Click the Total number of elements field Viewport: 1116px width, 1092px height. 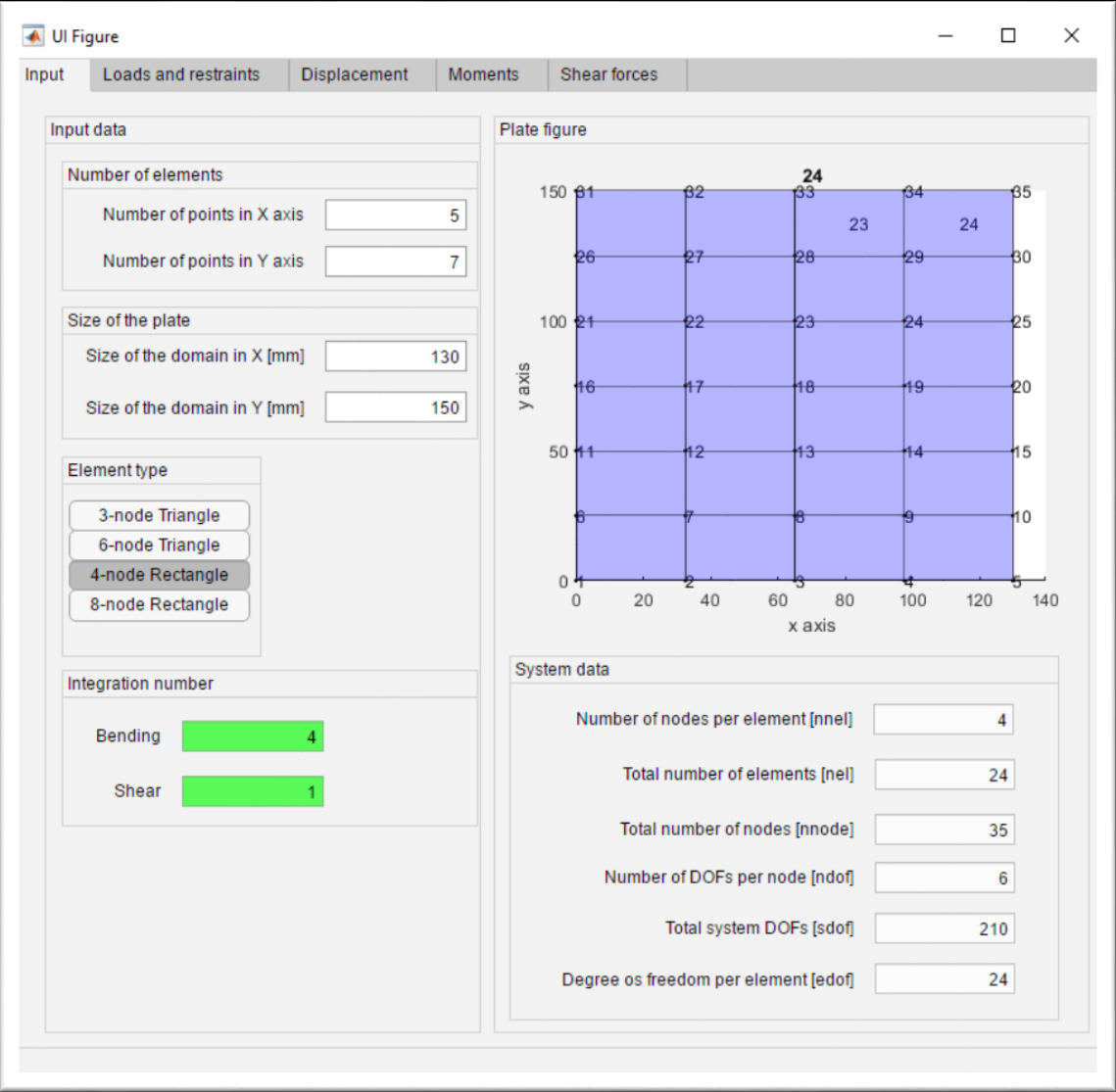tap(945, 775)
